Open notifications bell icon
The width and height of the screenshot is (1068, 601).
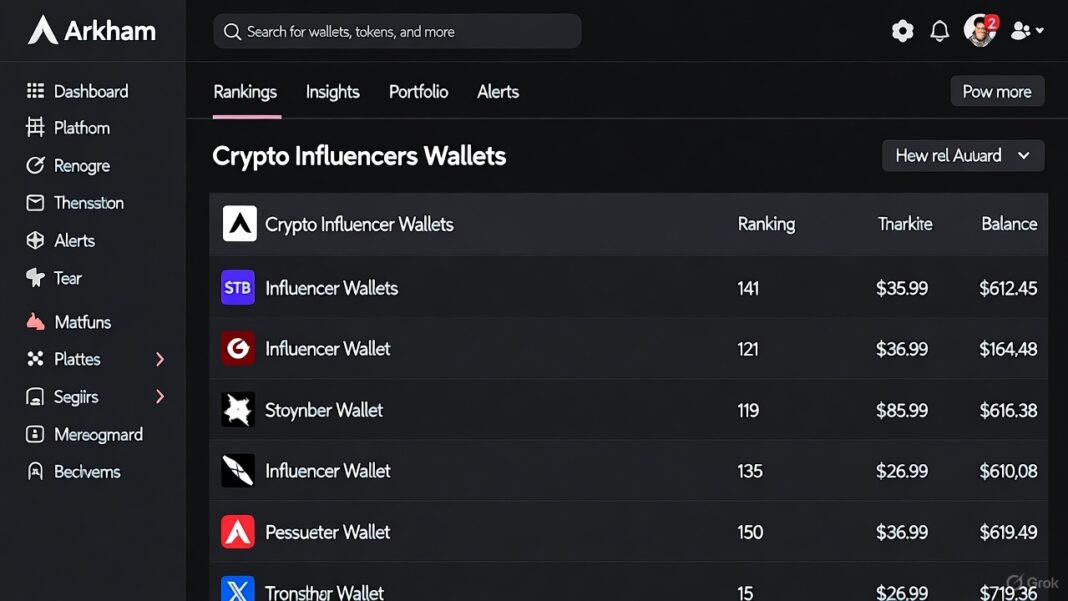939,31
